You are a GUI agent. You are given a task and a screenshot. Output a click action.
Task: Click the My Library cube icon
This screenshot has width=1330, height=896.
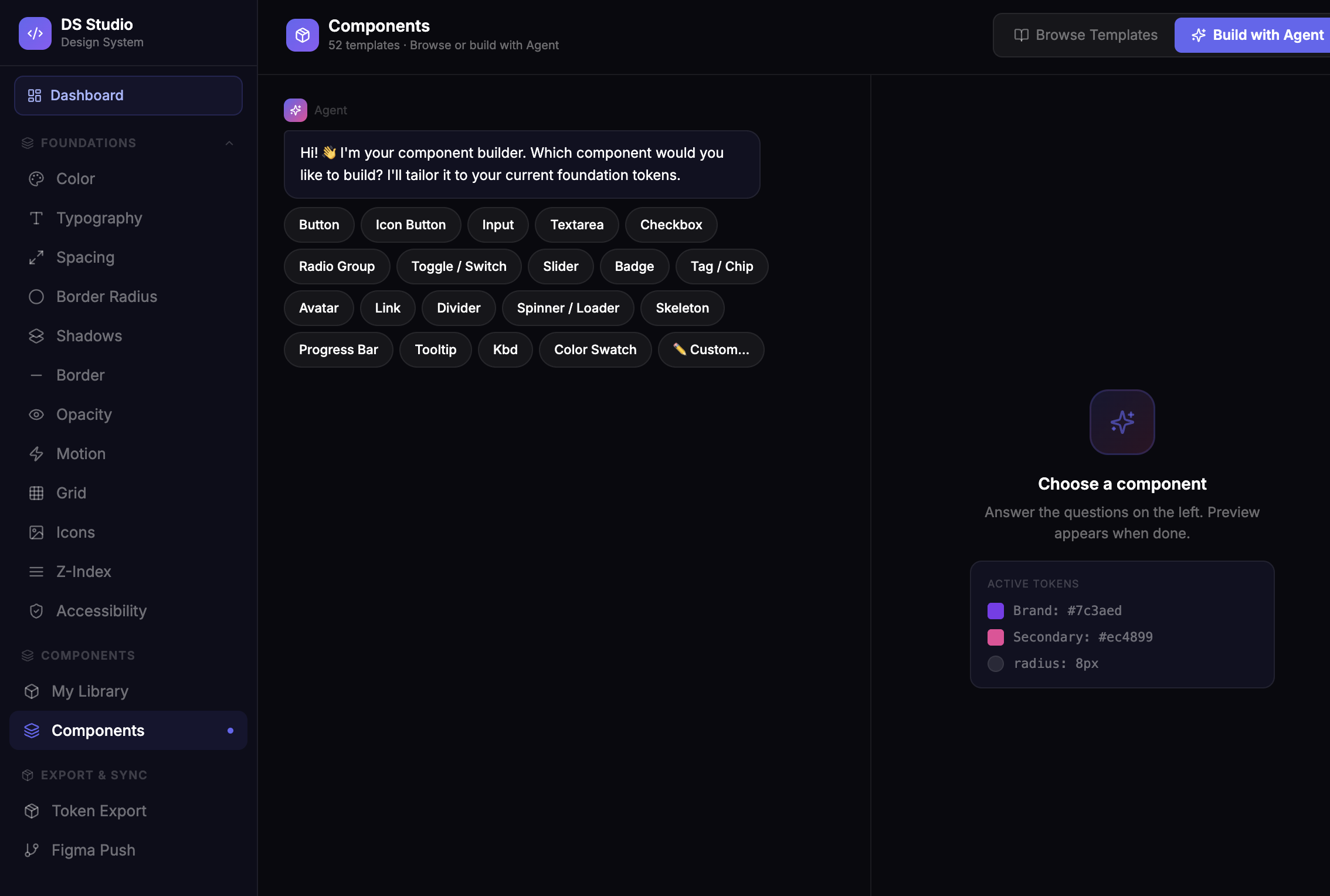tap(32, 691)
